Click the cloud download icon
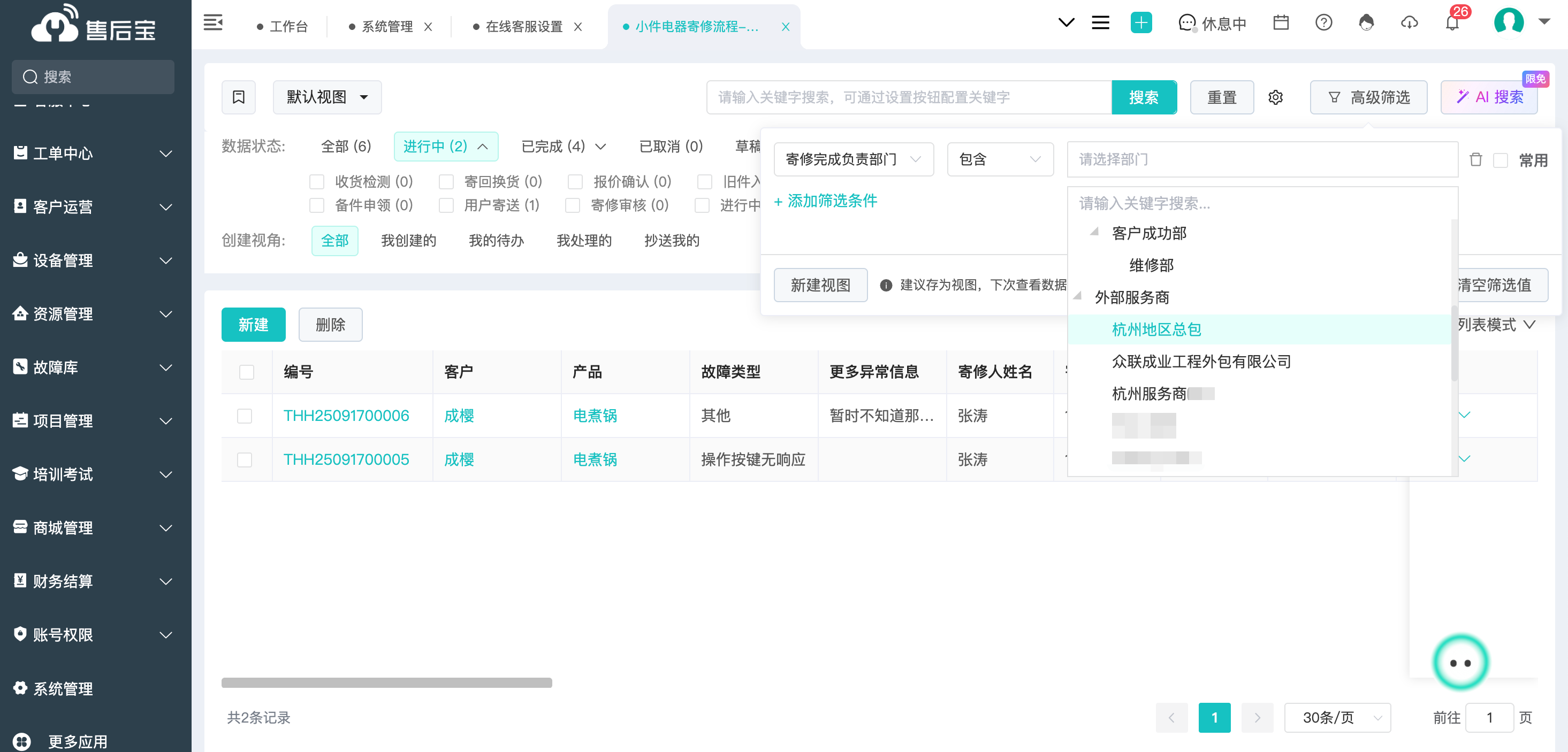Screen dimensions: 1568x752 click(1409, 23)
